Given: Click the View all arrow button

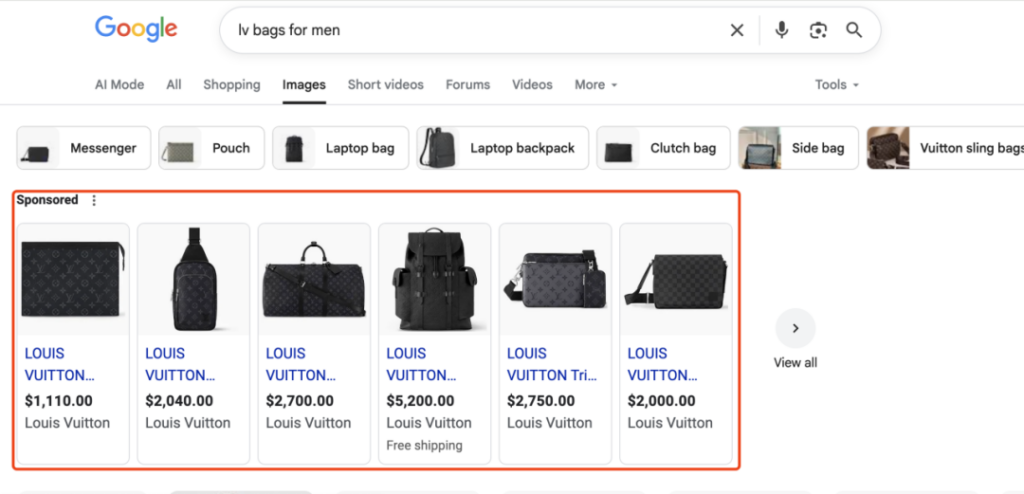Looking at the screenshot, I should coord(795,328).
